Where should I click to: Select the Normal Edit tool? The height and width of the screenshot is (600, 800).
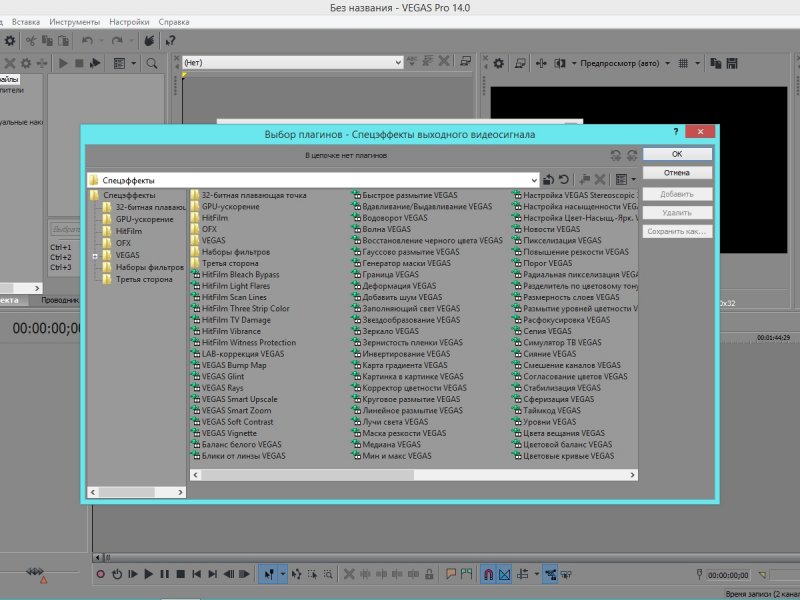click(269, 574)
